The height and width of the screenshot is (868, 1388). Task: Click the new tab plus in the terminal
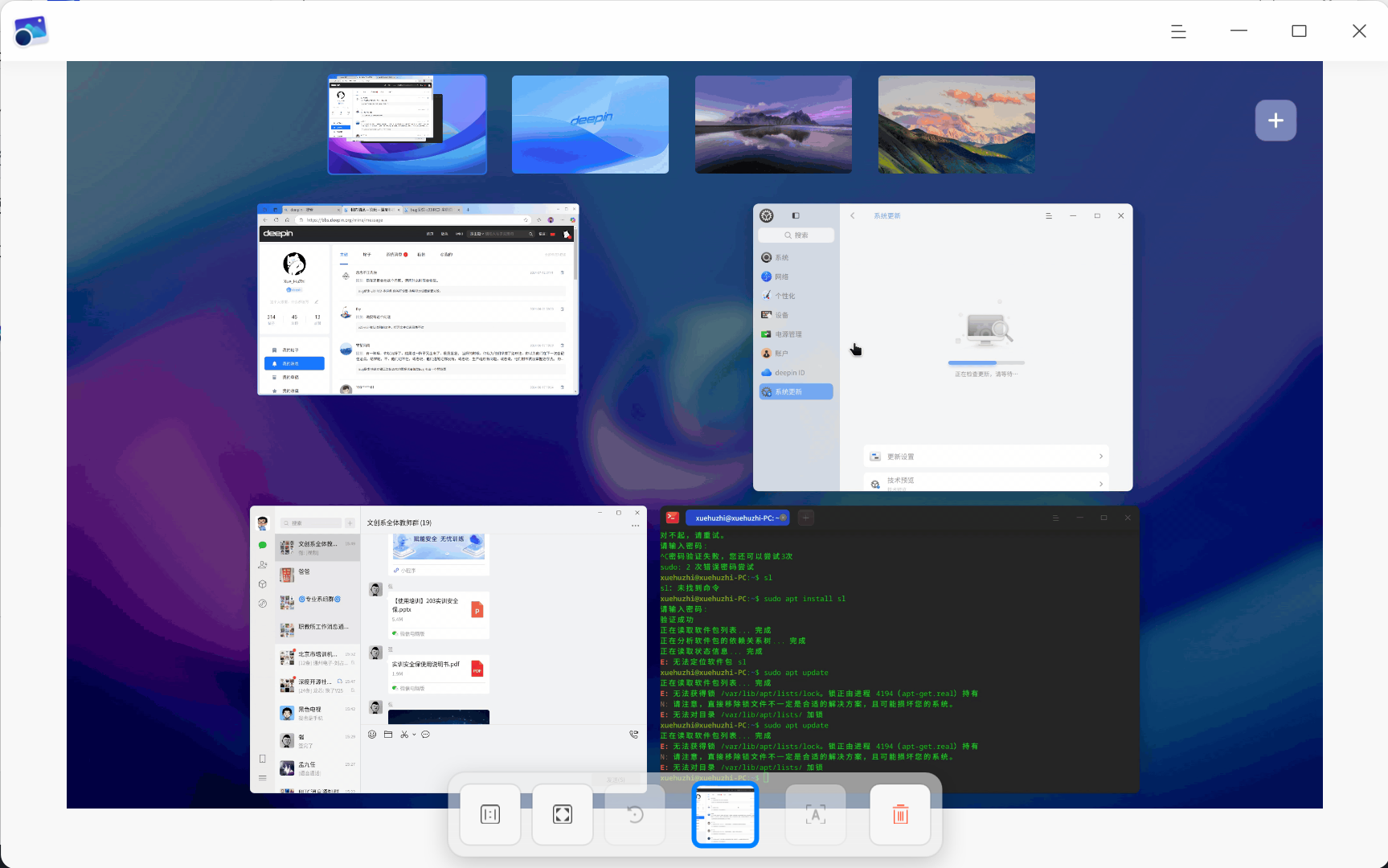point(806,518)
